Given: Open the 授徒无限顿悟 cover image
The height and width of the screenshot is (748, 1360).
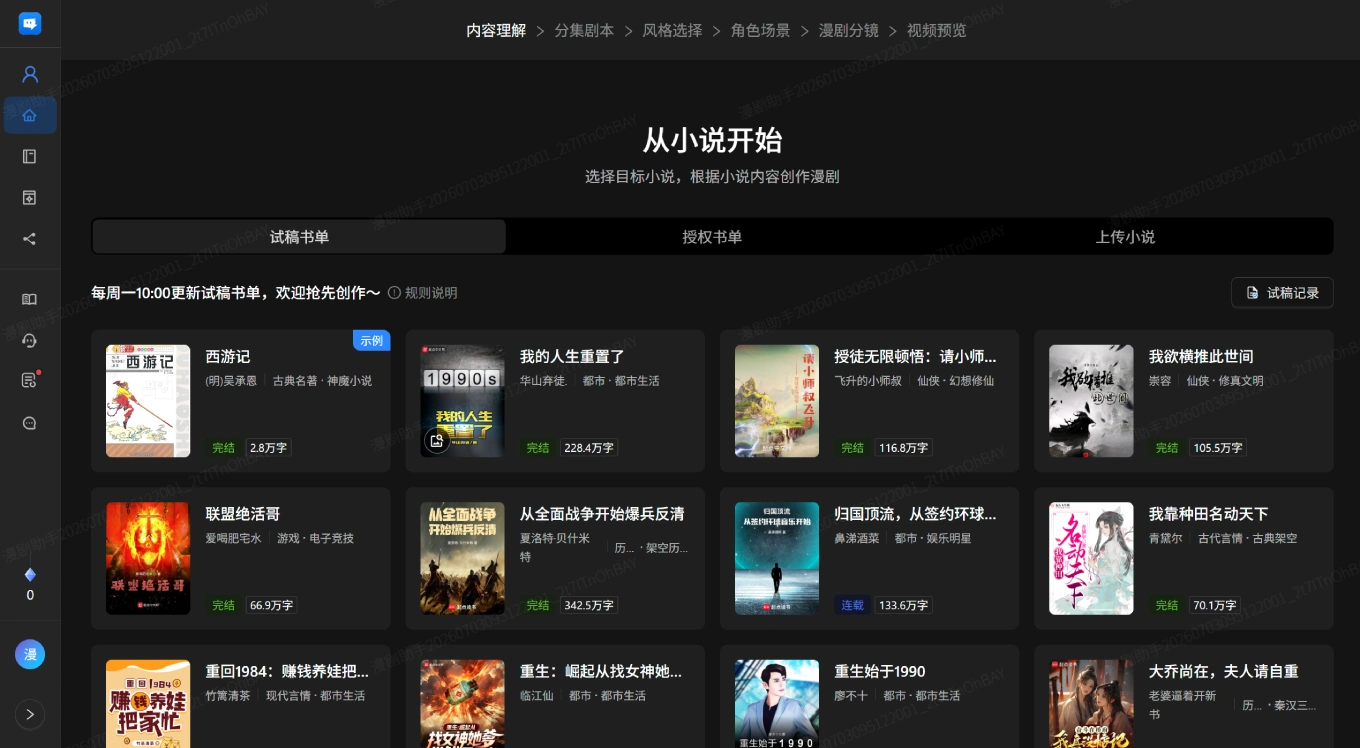Looking at the screenshot, I should 777,401.
